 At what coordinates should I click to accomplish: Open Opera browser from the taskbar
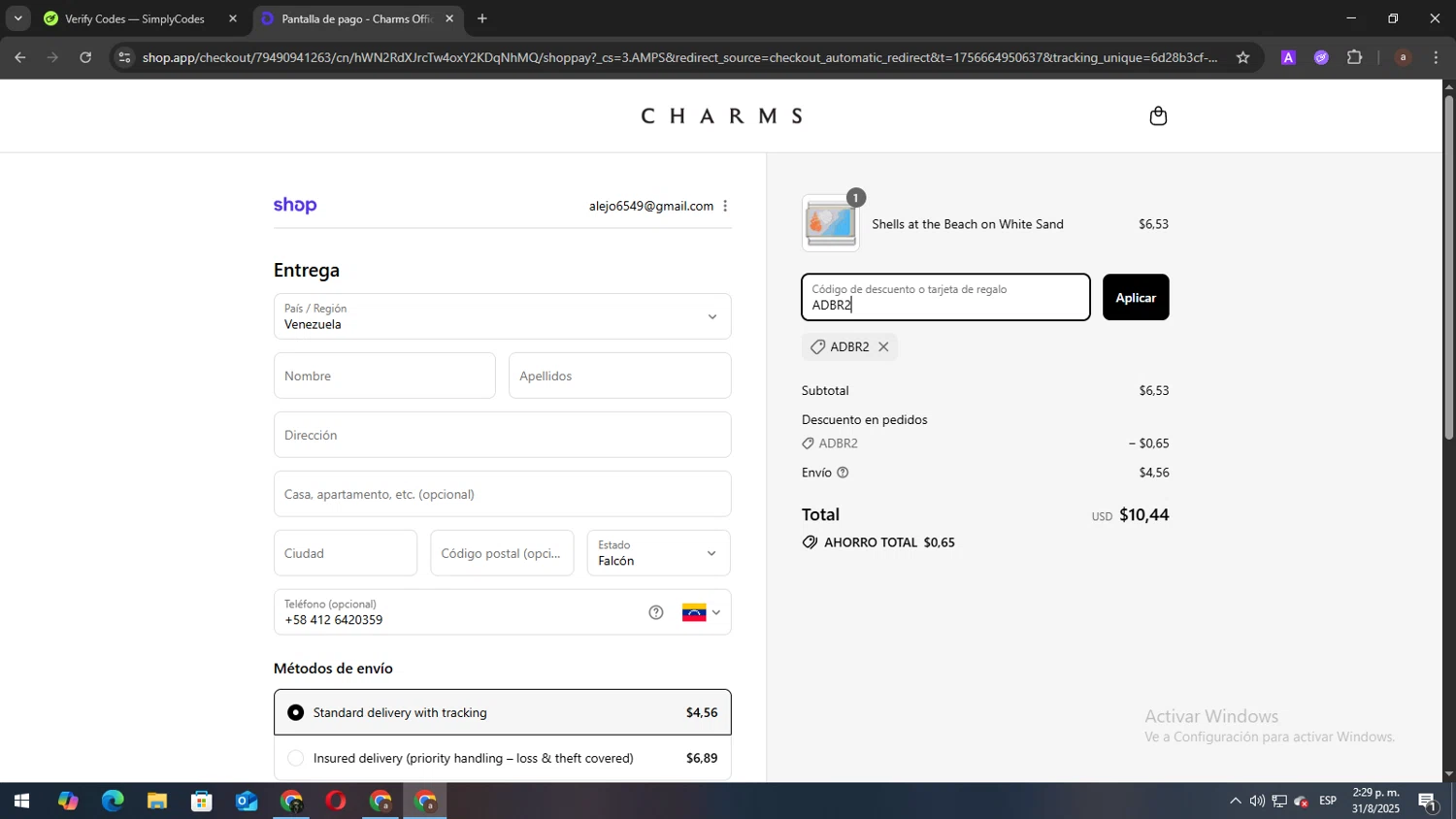[x=336, y=802]
